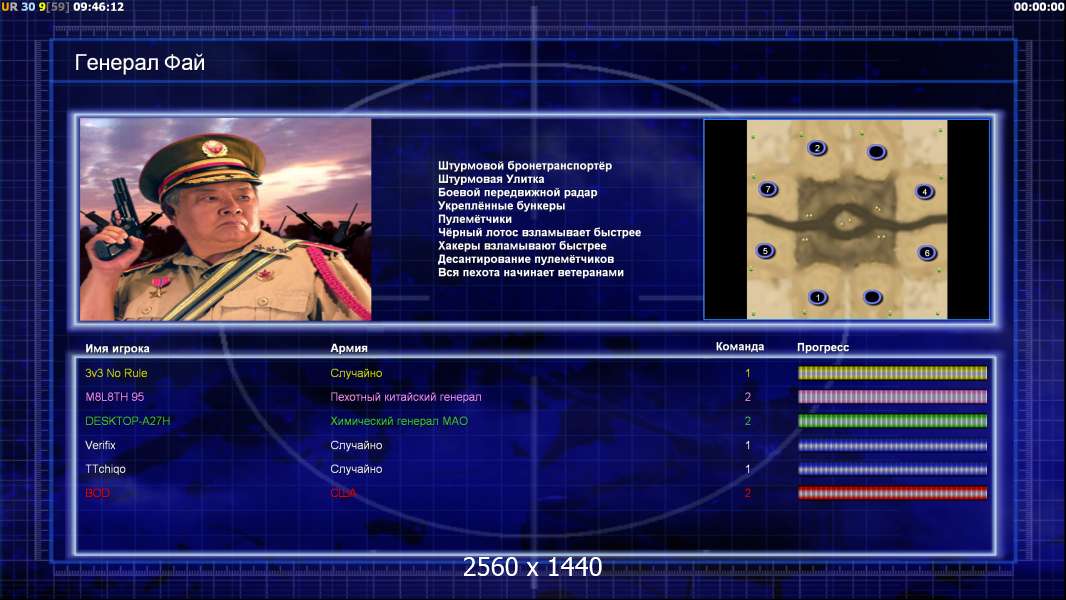Screen dimensions: 1066x600
Task: Click 'США' army entry of BOD
Action: [x=343, y=493]
